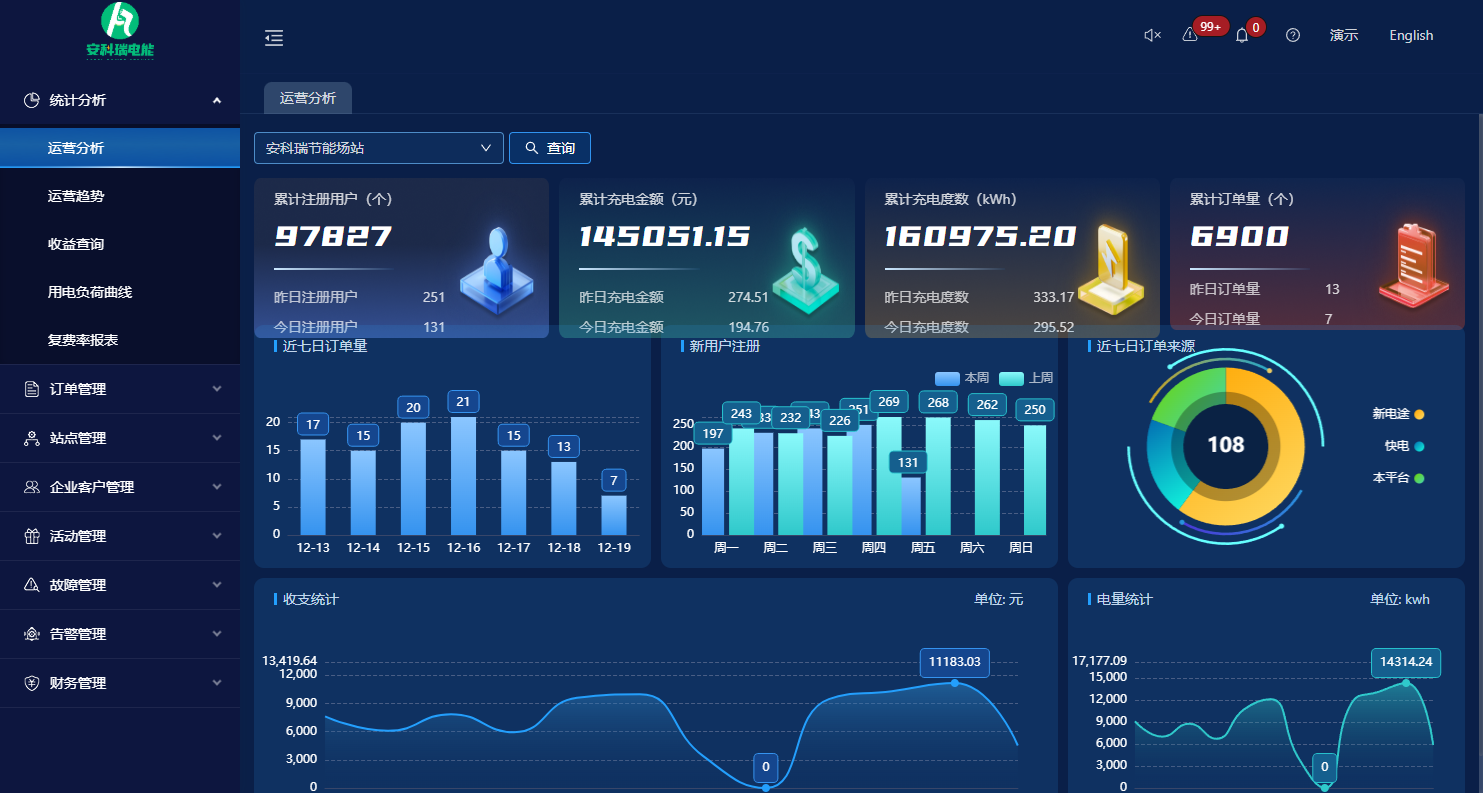Screen dimensions: 1483x793
Task: Open the 安科瑞节能场站 station dropdown
Action: pos(378,148)
